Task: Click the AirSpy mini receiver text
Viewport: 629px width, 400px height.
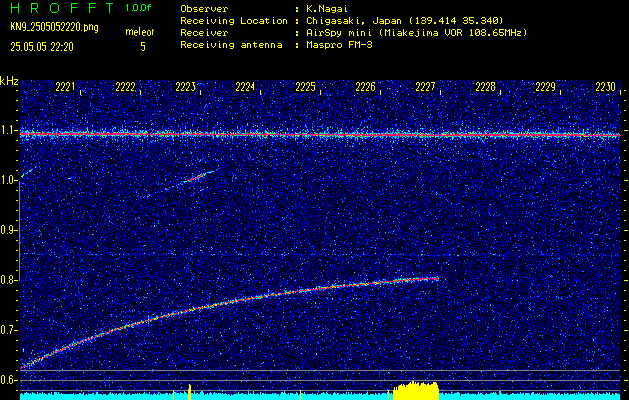Action: pyautogui.click(x=416, y=32)
